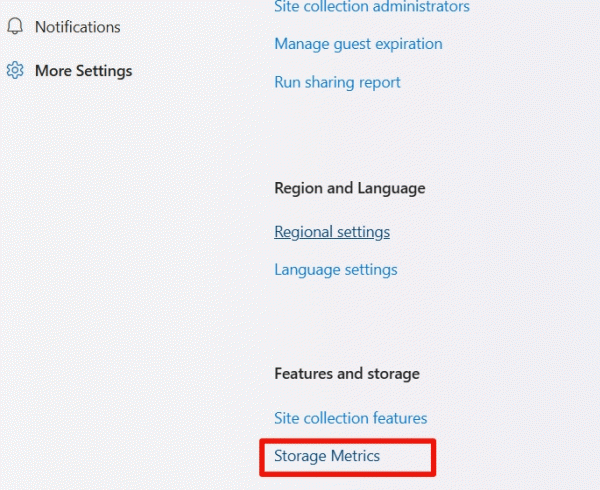
Task: Launch the sharing report
Action: 337,82
